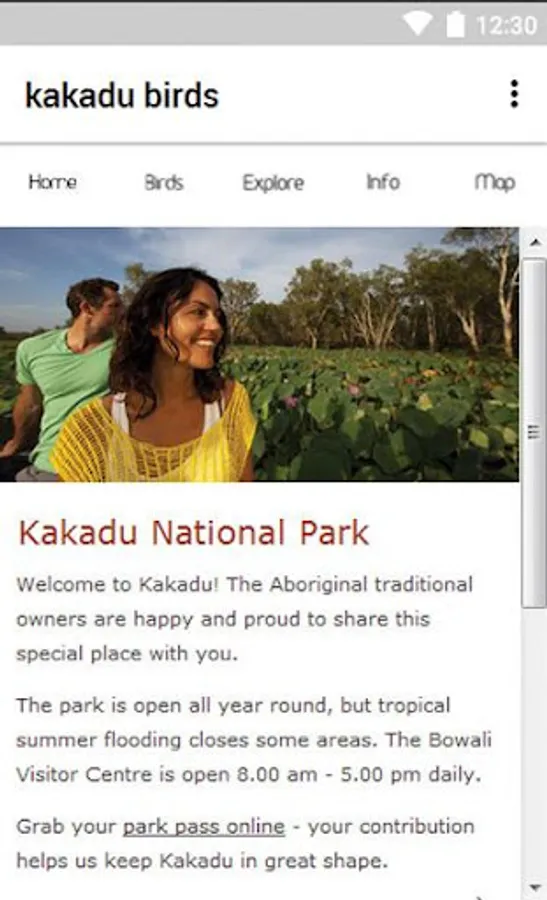Click the kakadu birds app title
This screenshot has width=547, height=900.
(x=122, y=95)
